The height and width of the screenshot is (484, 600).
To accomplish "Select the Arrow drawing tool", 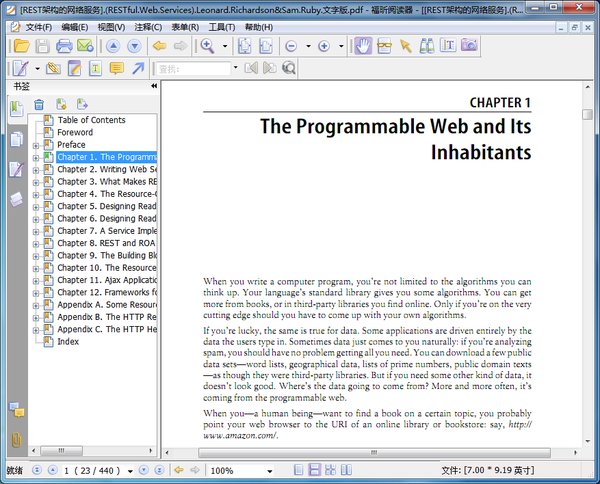I will click(x=138, y=68).
